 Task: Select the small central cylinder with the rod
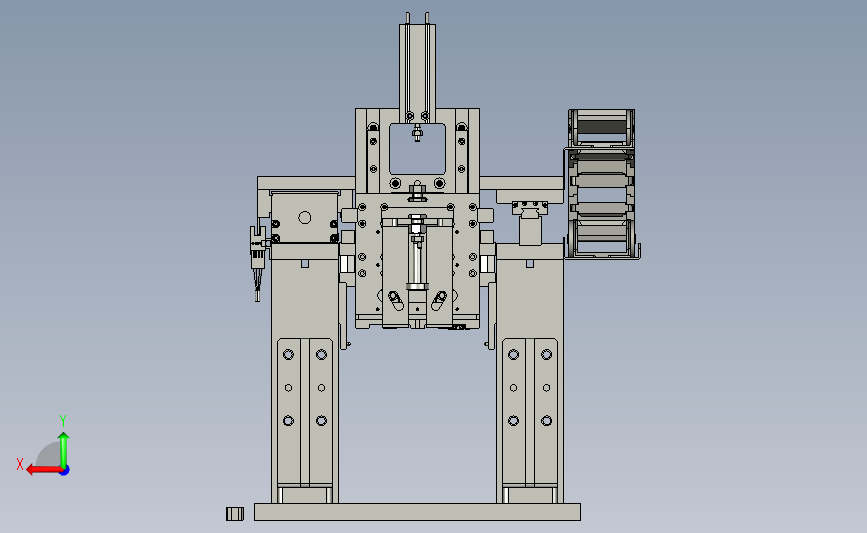417,254
